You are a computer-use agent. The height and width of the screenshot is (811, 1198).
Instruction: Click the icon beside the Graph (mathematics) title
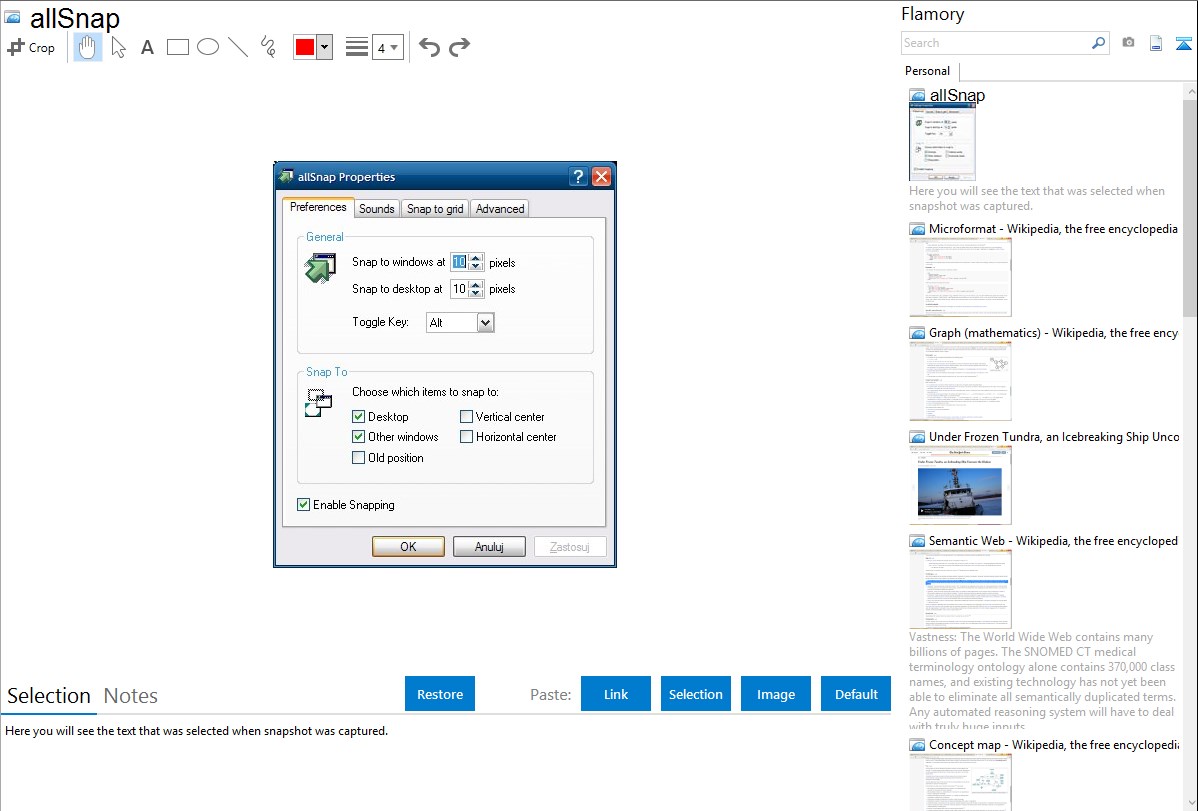[x=917, y=333]
